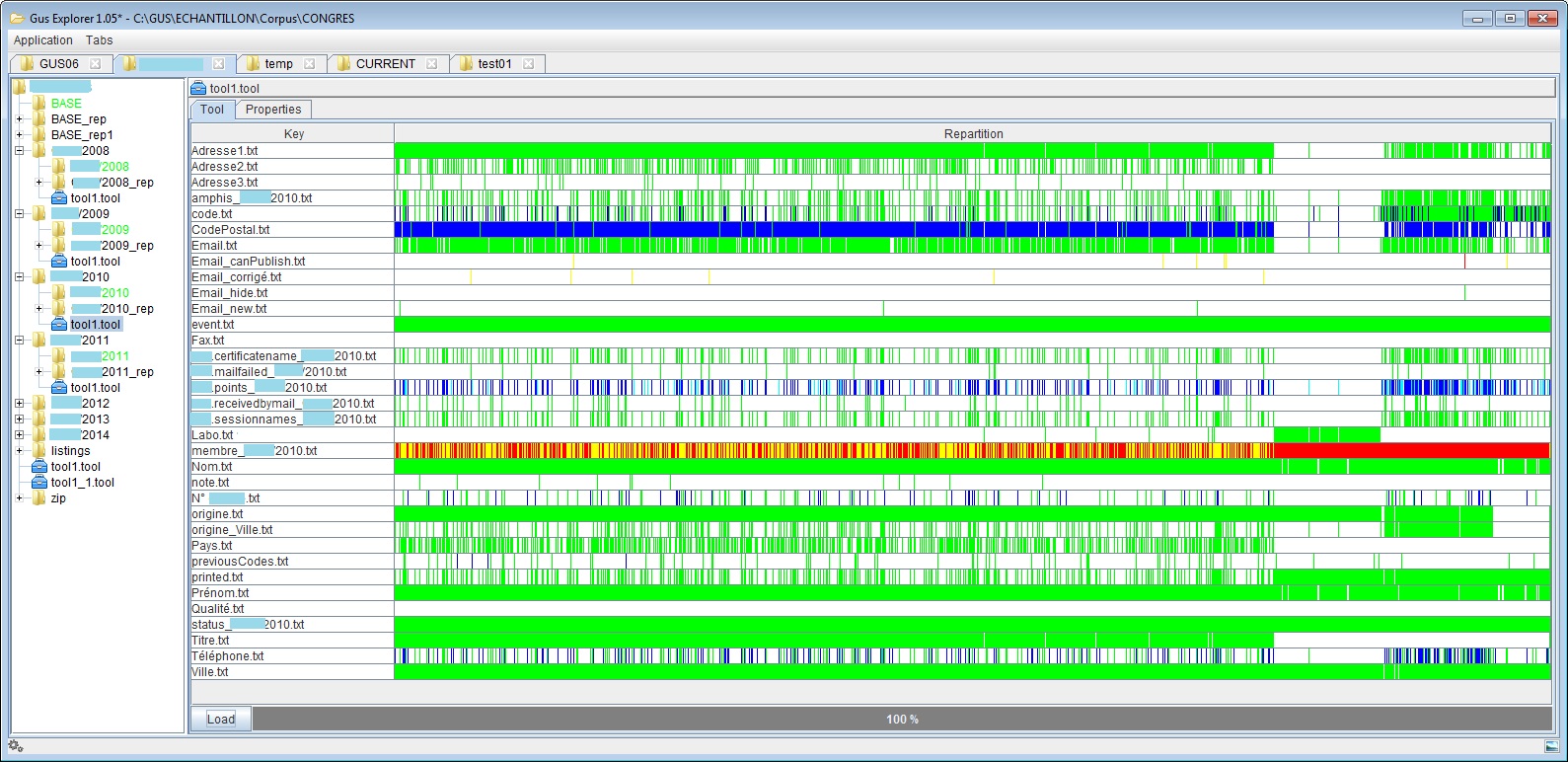Expand the 2011_rep subfolder node
Image resolution: width=1568 pixels, height=762 pixels.
(x=38, y=372)
